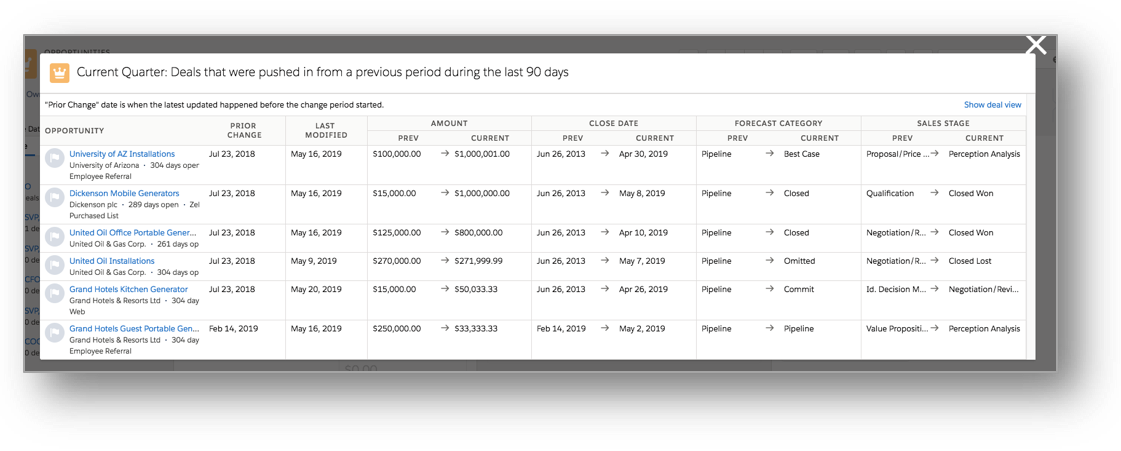Click the $33,333.33 current amount cell
The width and height of the screenshot is (1121, 451).
476,328
